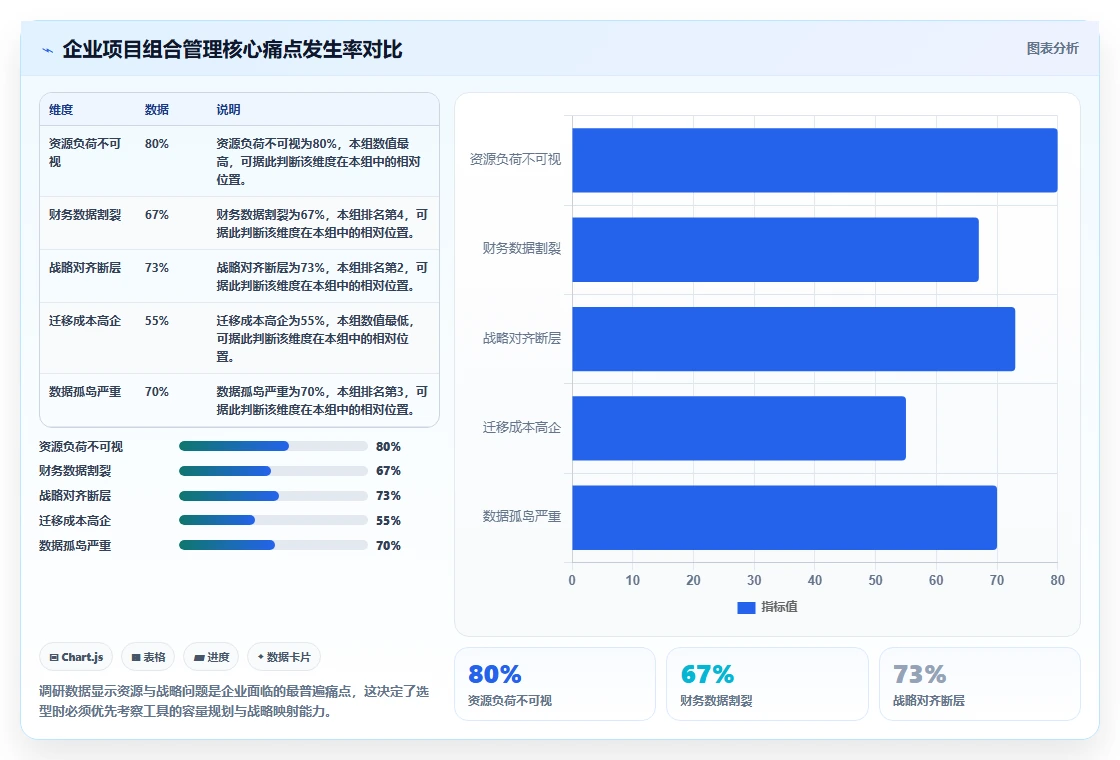Image resolution: width=1120 pixels, height=760 pixels.
Task: Click the summary paragraph starting 调研数据显示
Action: (x=234, y=701)
